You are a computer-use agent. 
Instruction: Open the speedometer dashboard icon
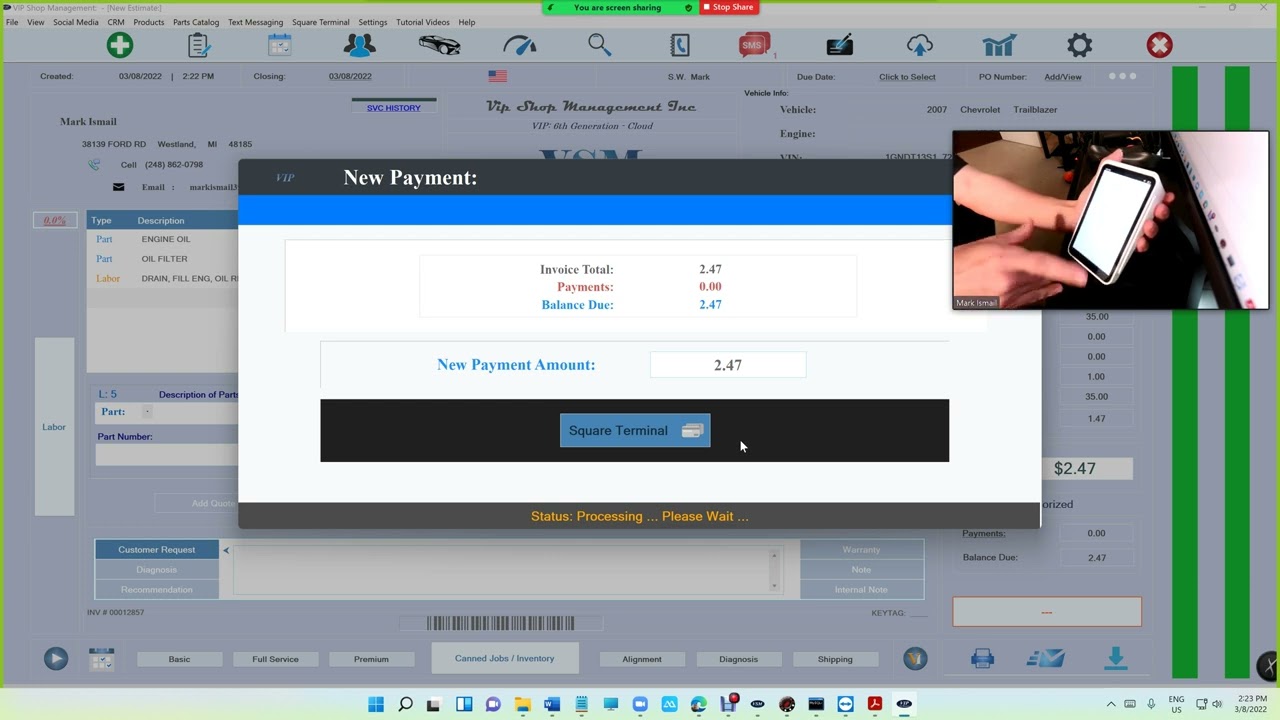tap(520, 45)
